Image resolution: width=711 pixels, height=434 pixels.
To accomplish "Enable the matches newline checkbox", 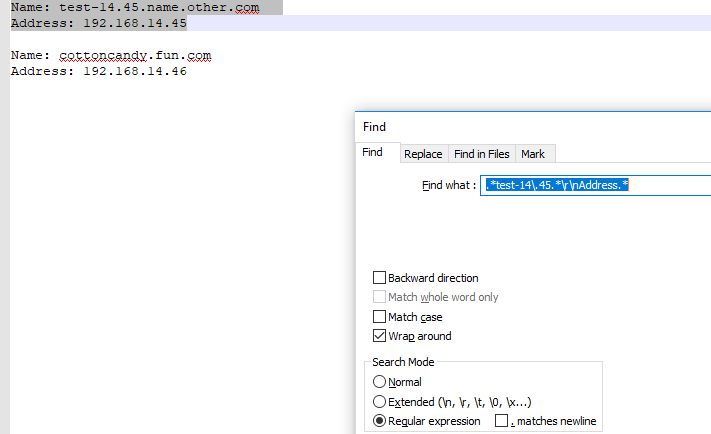I will (502, 421).
